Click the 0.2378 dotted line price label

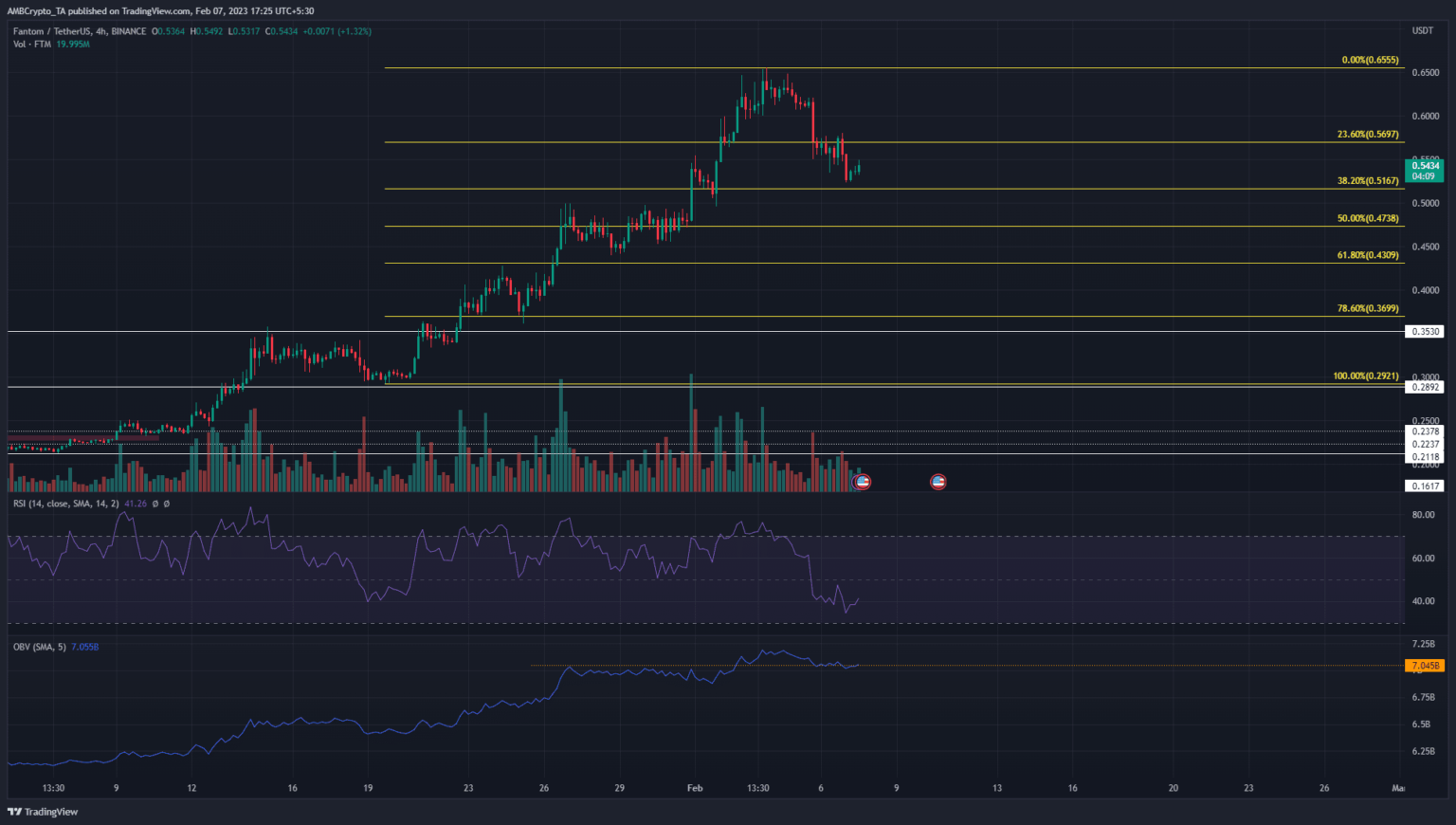pos(1424,431)
